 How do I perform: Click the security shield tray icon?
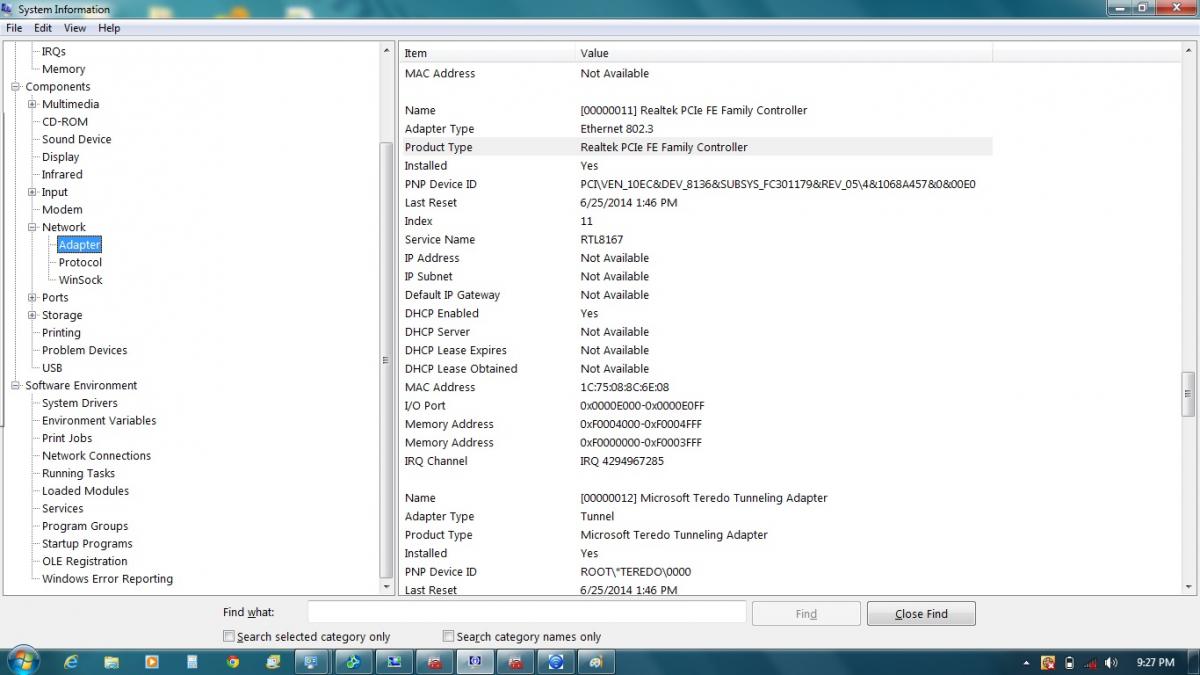(1048, 663)
